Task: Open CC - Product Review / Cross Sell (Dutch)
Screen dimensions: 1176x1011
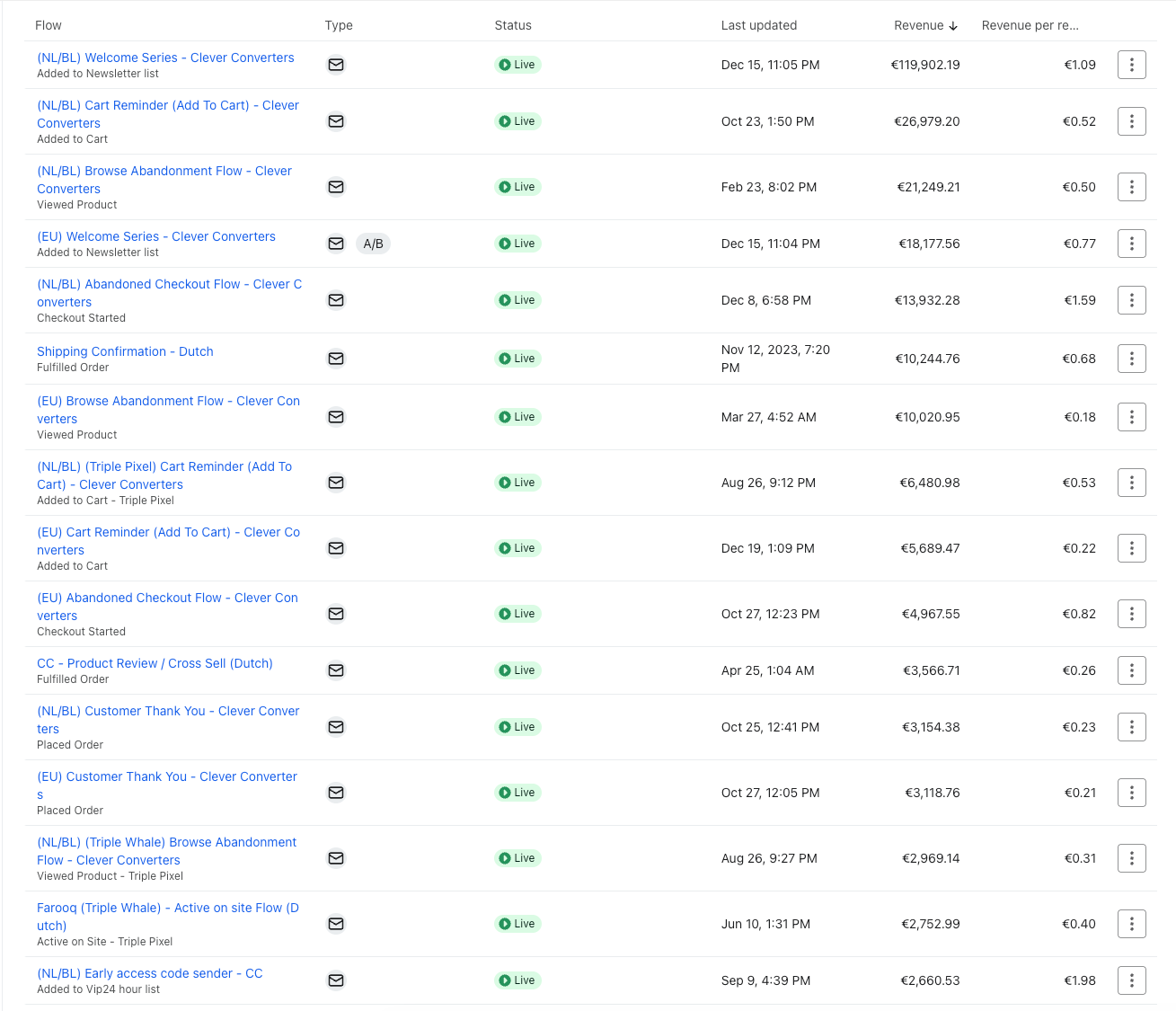Action: [x=155, y=663]
